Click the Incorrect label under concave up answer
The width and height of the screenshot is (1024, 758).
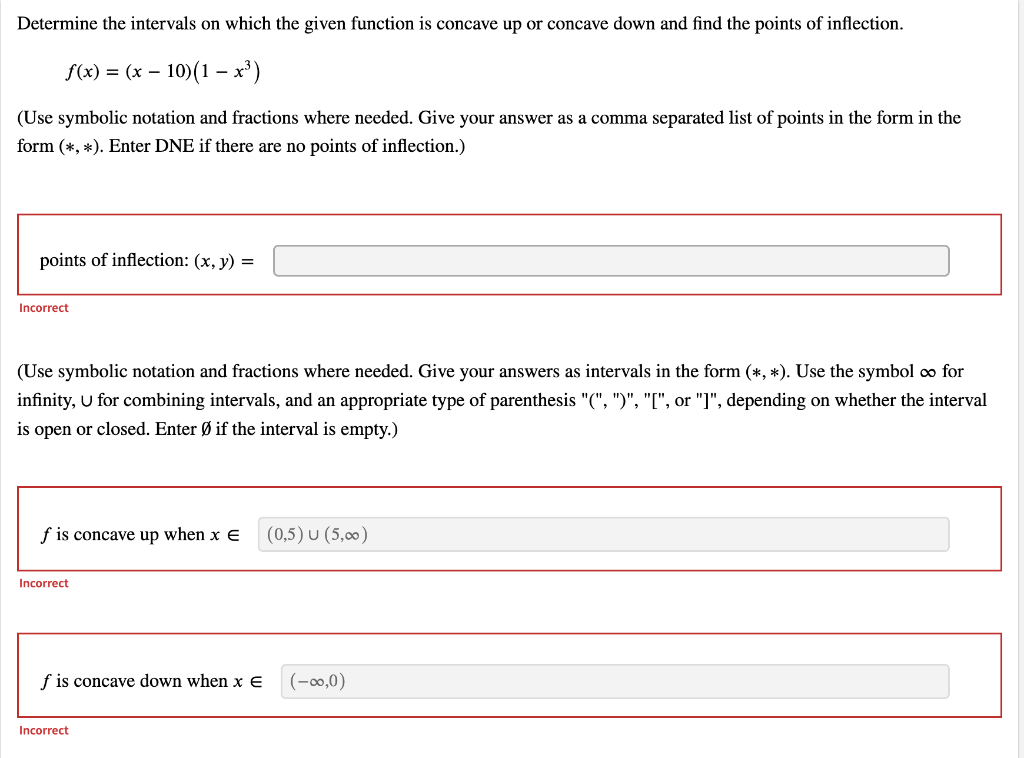point(43,583)
